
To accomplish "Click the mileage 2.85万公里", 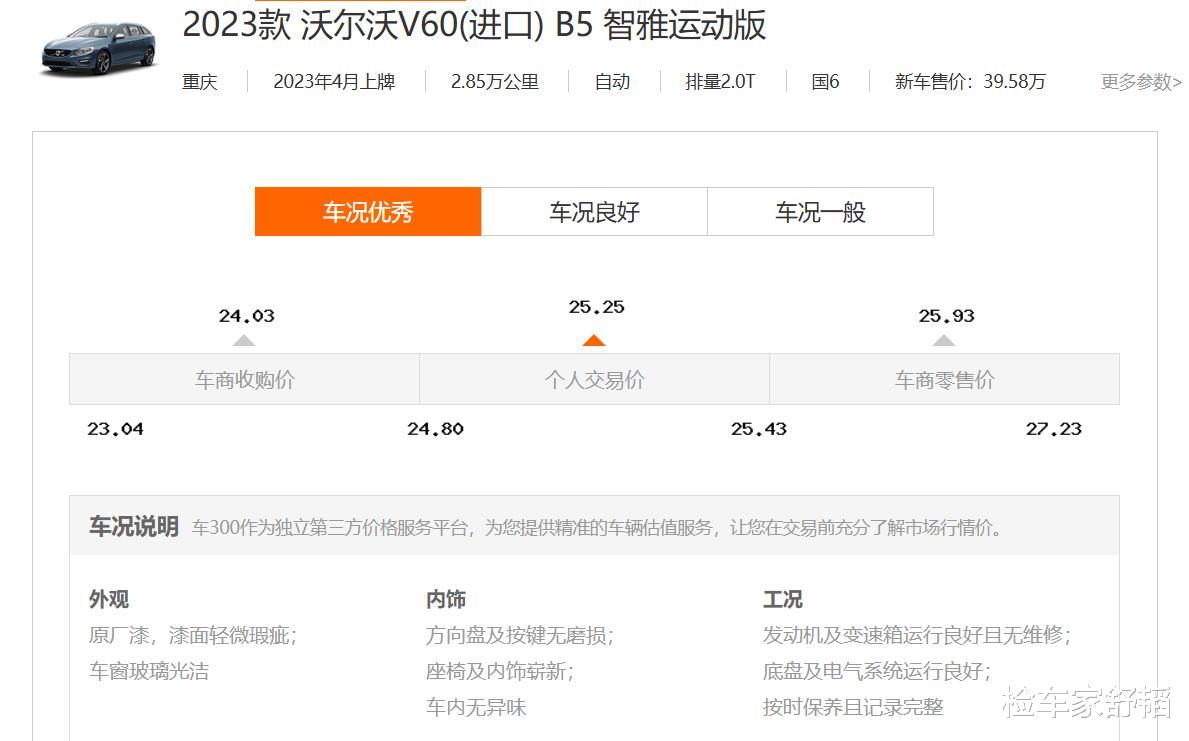I will point(495,82).
